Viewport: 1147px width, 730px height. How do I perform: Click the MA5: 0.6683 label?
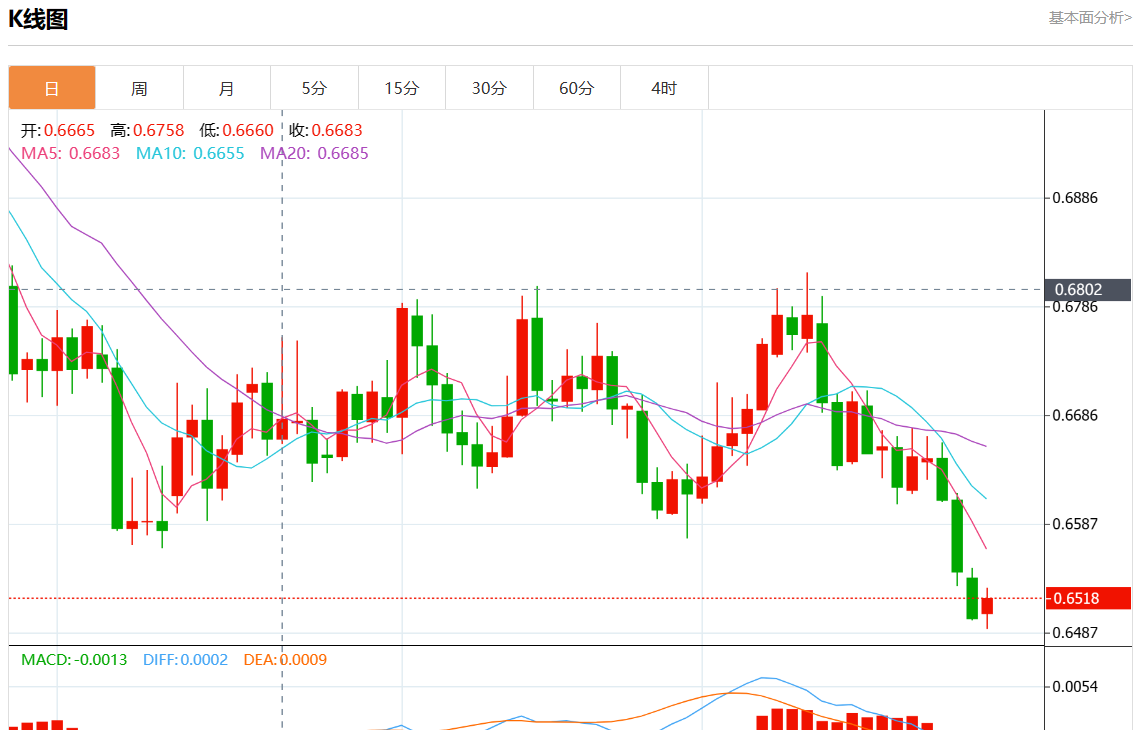(70, 153)
